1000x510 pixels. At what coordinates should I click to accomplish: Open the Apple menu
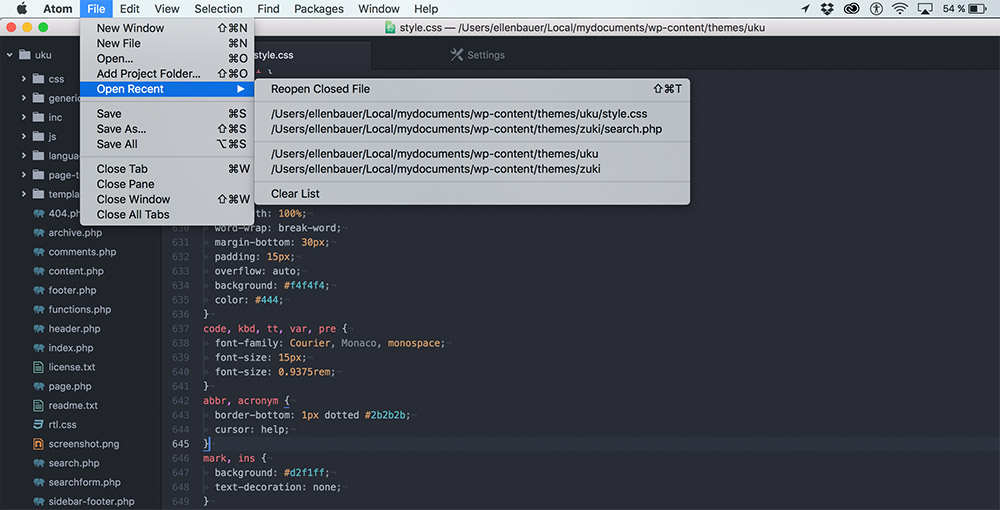(x=22, y=8)
